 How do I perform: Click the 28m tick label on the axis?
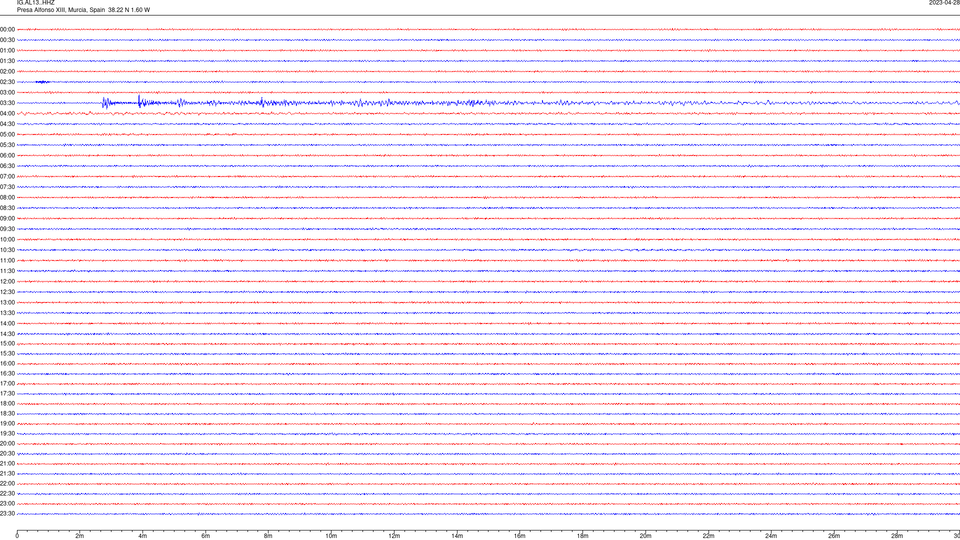click(897, 536)
